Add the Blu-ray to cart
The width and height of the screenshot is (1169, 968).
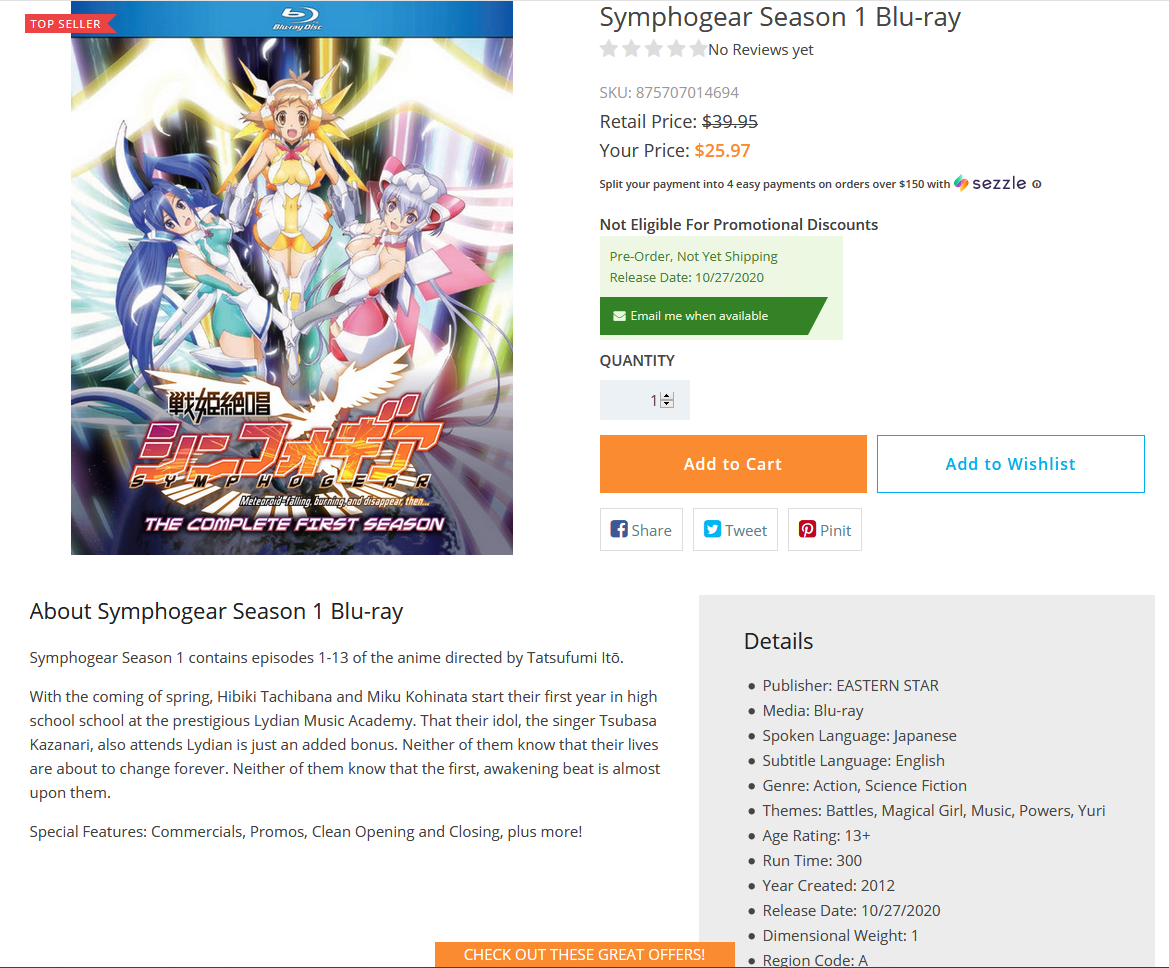[733, 464]
